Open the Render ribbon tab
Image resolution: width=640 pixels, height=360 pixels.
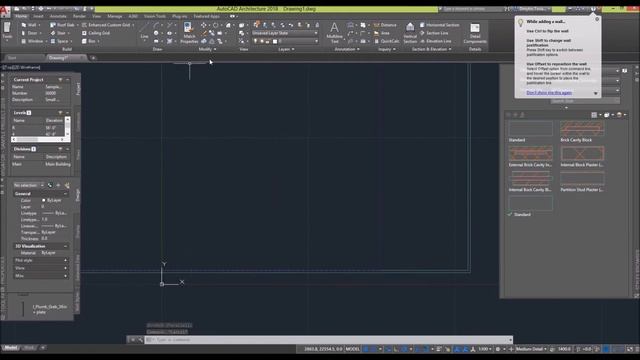point(79,16)
